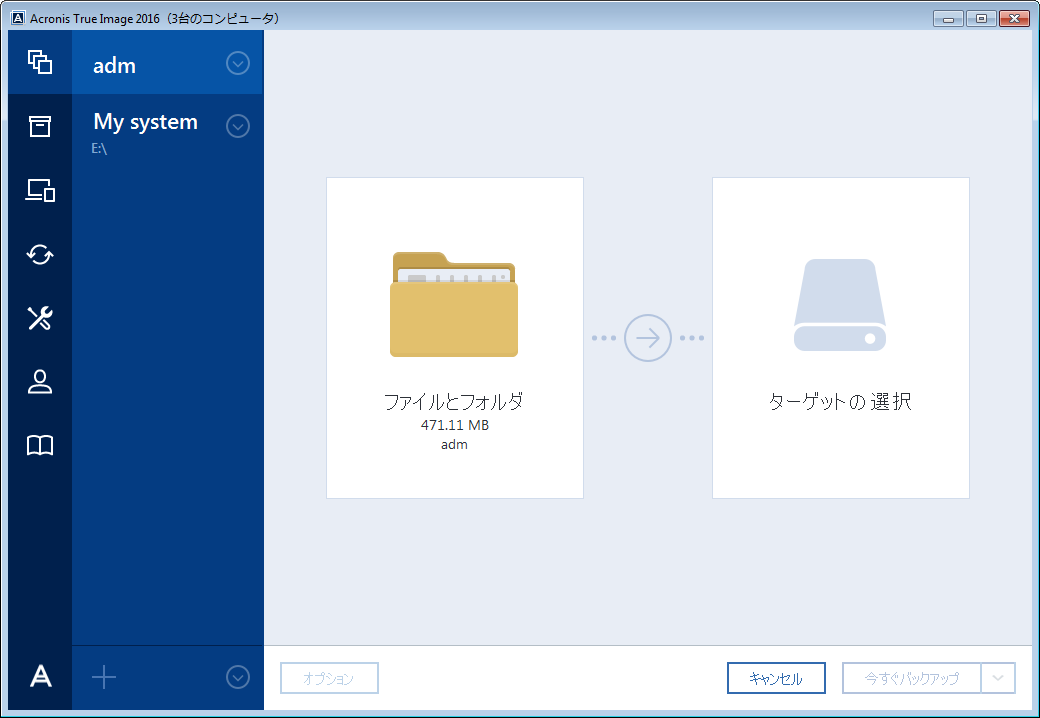Click the Acronis A logo icon

(40, 677)
